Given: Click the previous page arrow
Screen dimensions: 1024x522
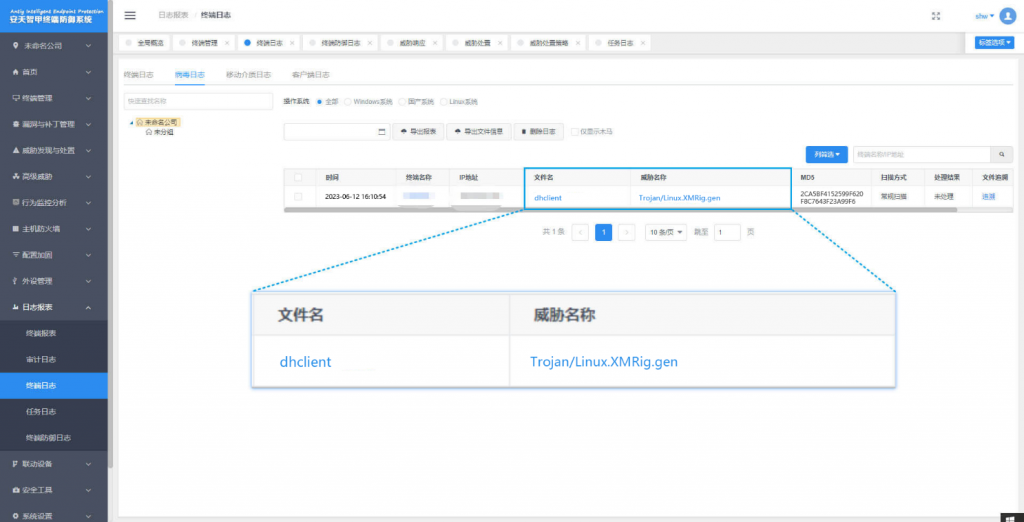Looking at the screenshot, I should click(581, 232).
